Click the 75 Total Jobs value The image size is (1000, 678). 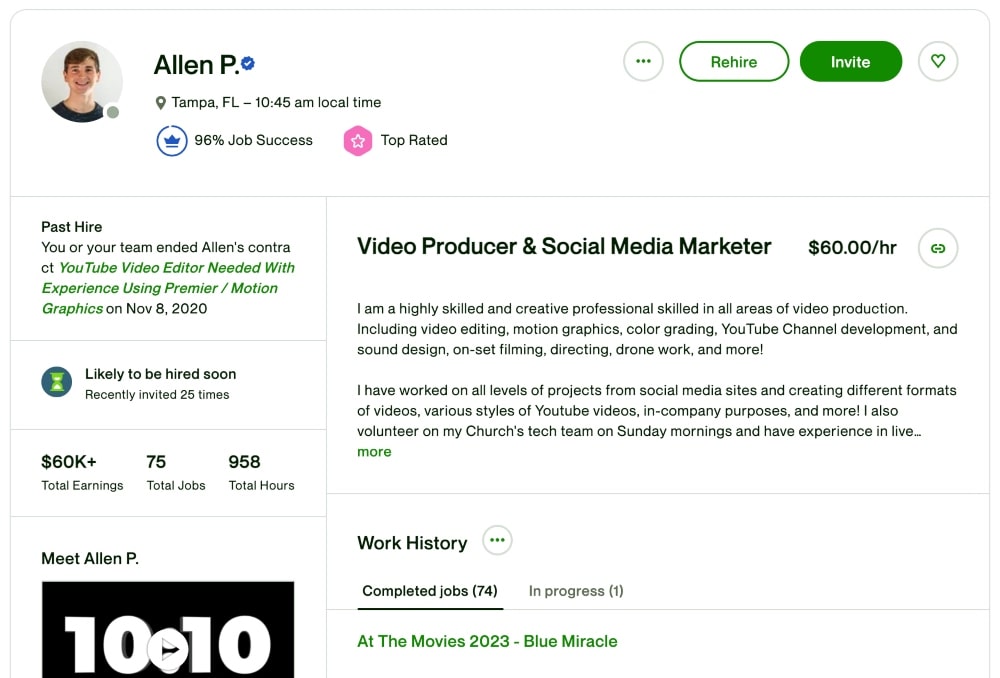[x=156, y=462]
